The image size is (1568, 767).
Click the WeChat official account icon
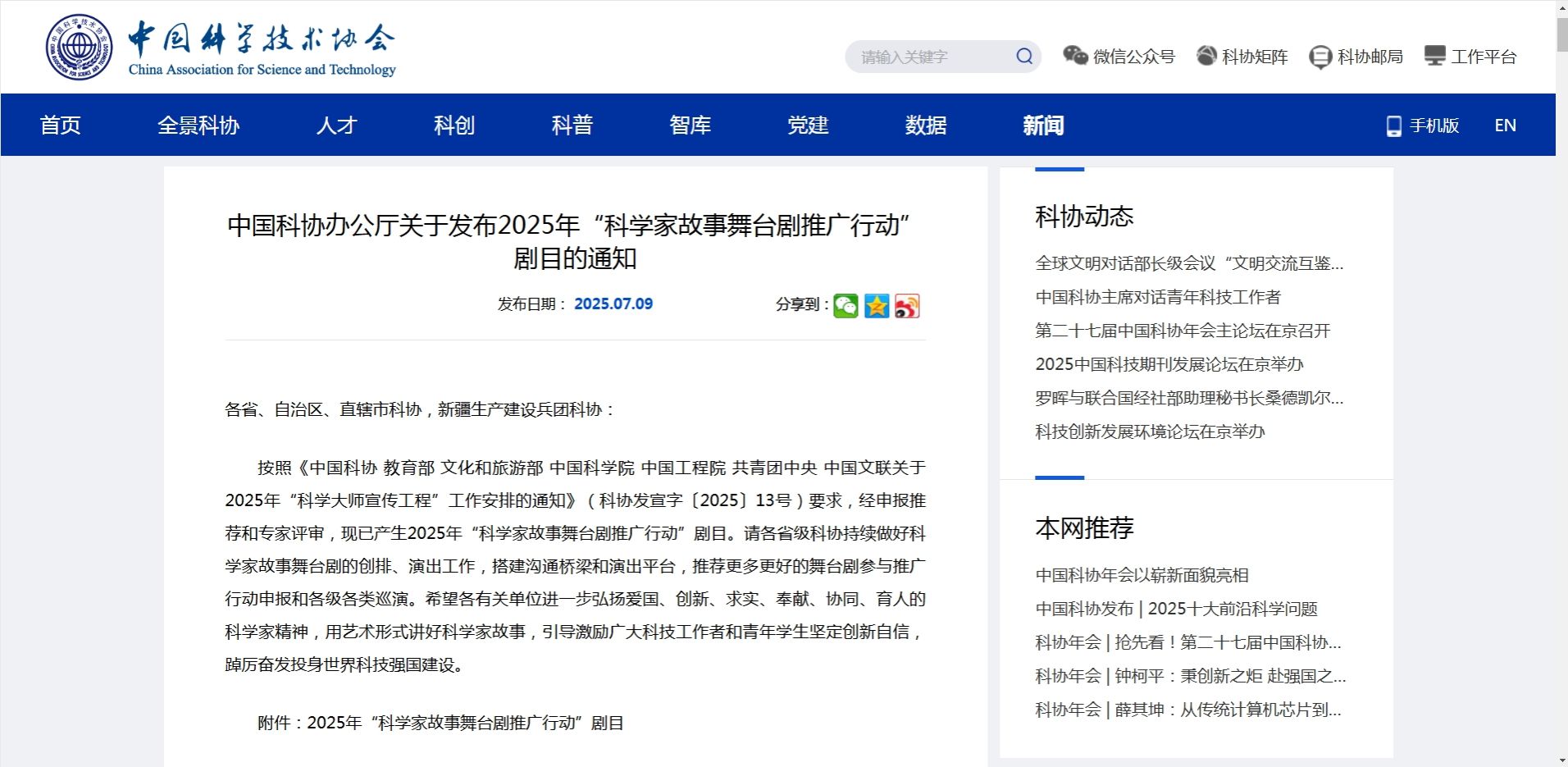[1075, 55]
